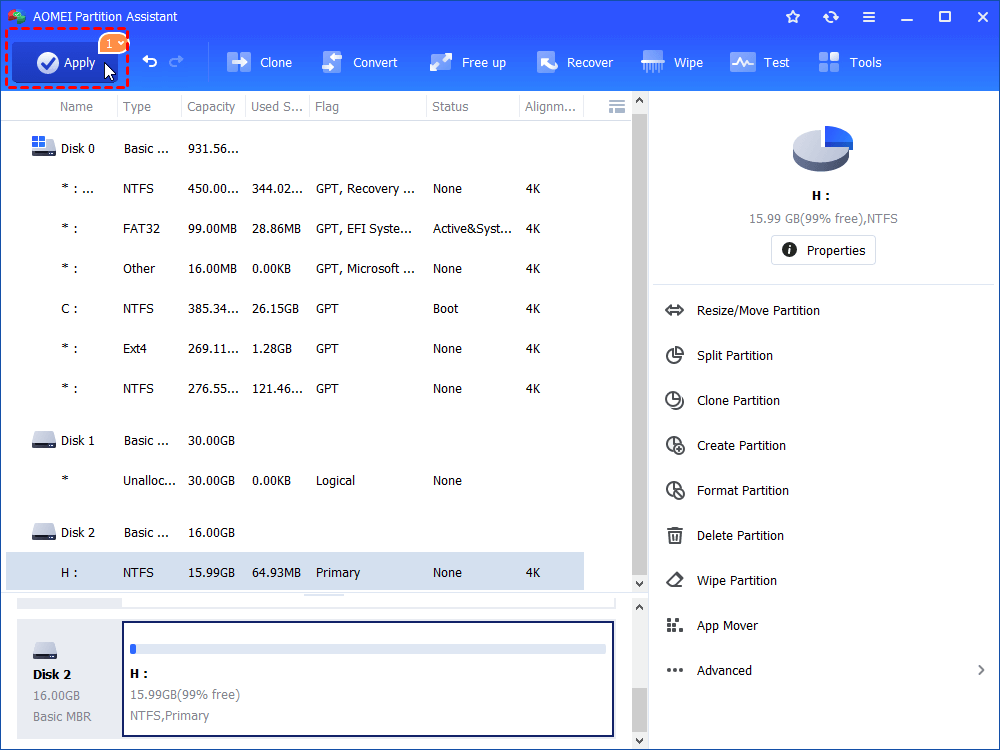Click the H: usage bar in disk map
Screen dimensions: 1000x750
(368, 649)
